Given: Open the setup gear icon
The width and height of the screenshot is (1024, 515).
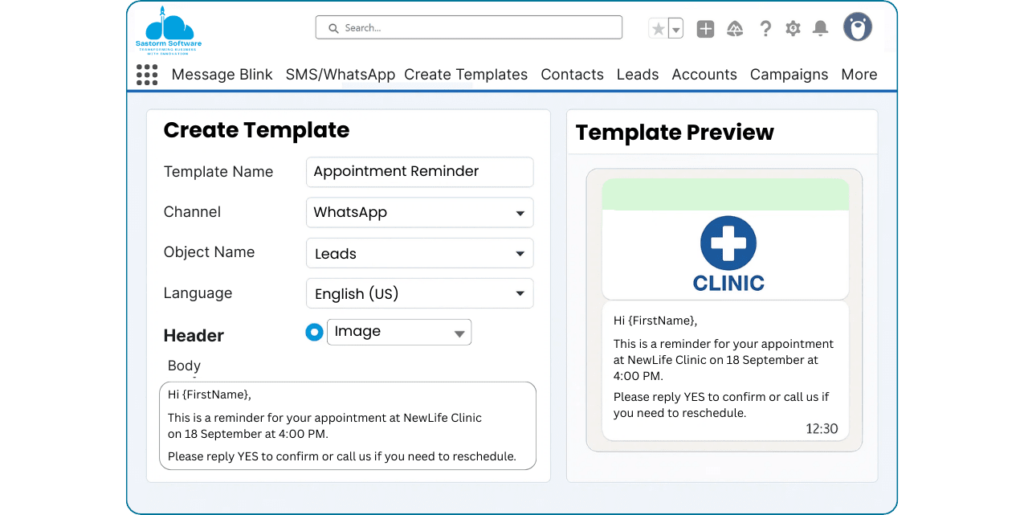Looking at the screenshot, I should click(x=793, y=29).
